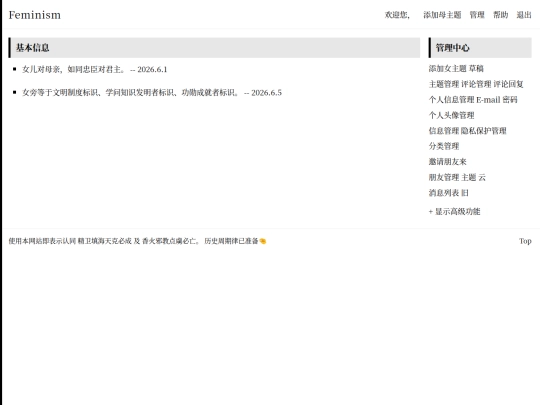
Task: Open 主题管理 link
Action: (444, 84)
